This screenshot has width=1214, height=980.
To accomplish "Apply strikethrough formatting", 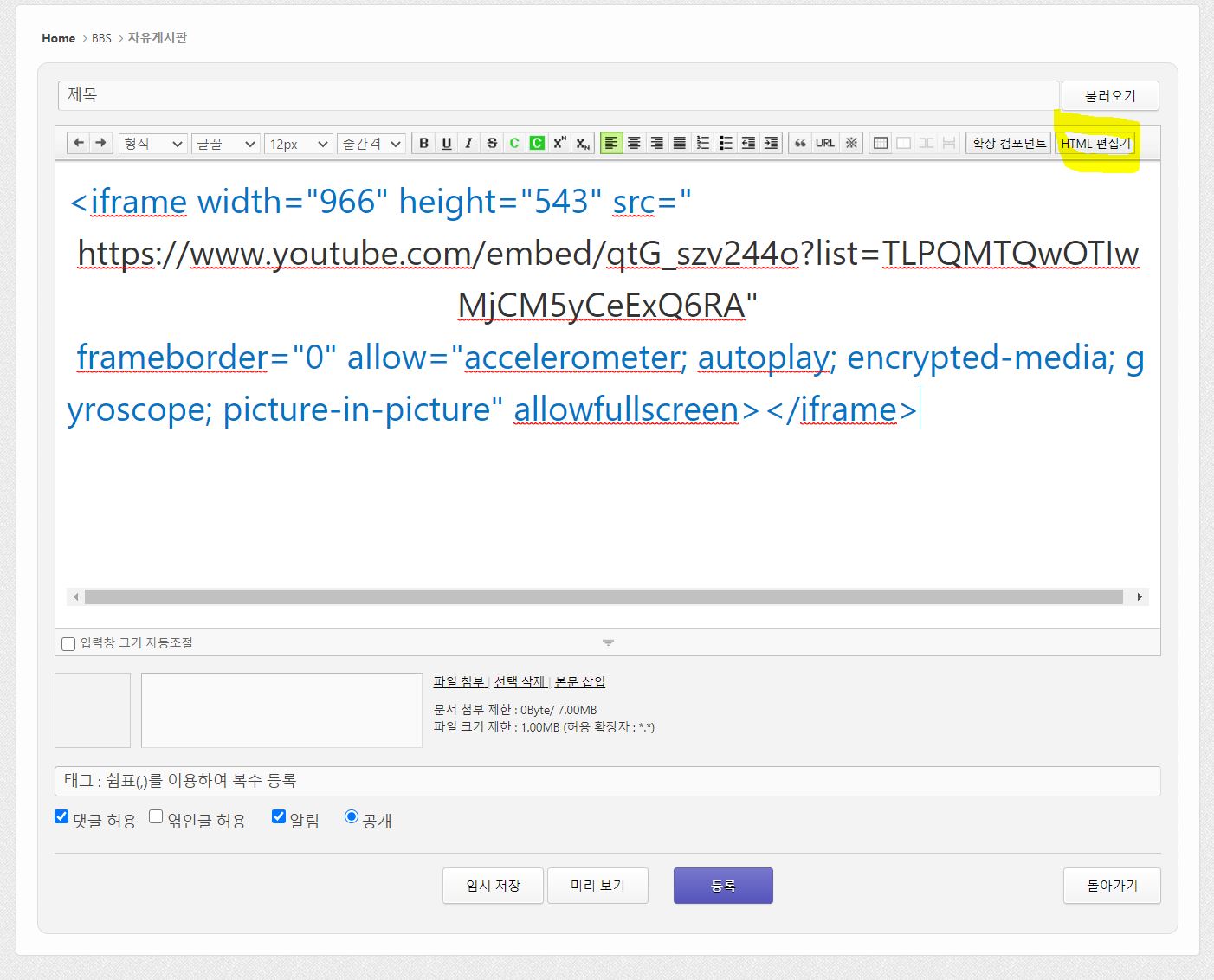I will (x=492, y=144).
